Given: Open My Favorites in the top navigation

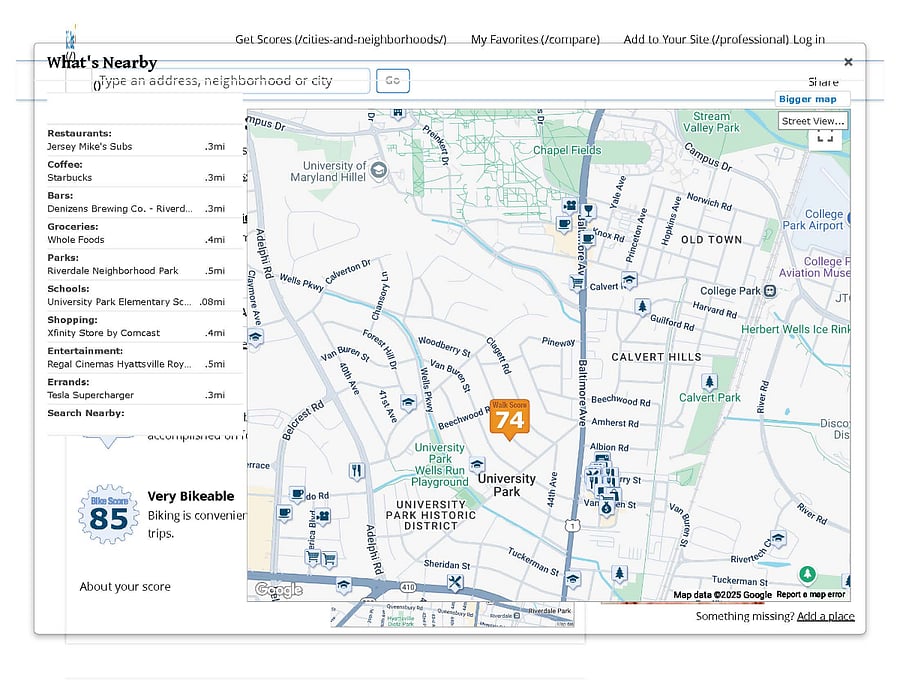Looking at the screenshot, I should [535, 40].
